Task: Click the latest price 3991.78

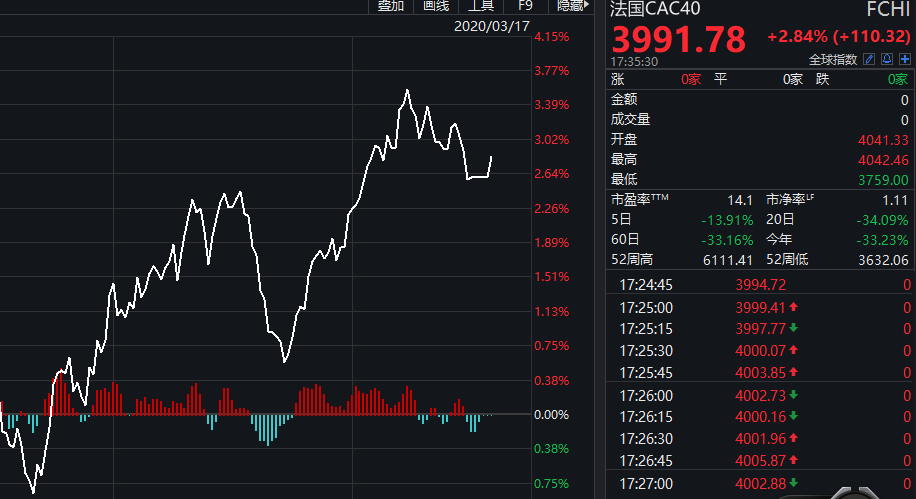Action: click(x=678, y=39)
